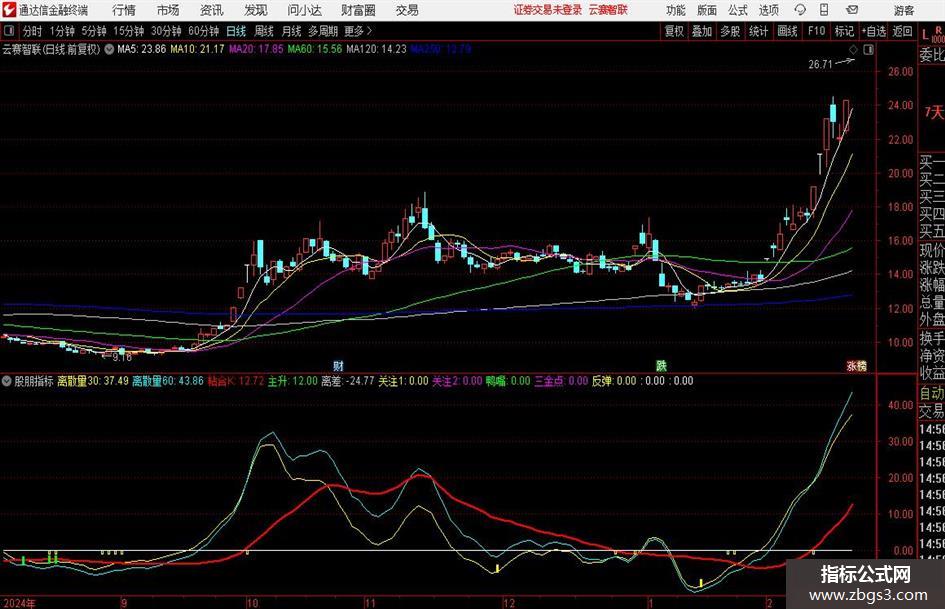
Task: Click the 26.71 high price label
Action: pos(820,65)
